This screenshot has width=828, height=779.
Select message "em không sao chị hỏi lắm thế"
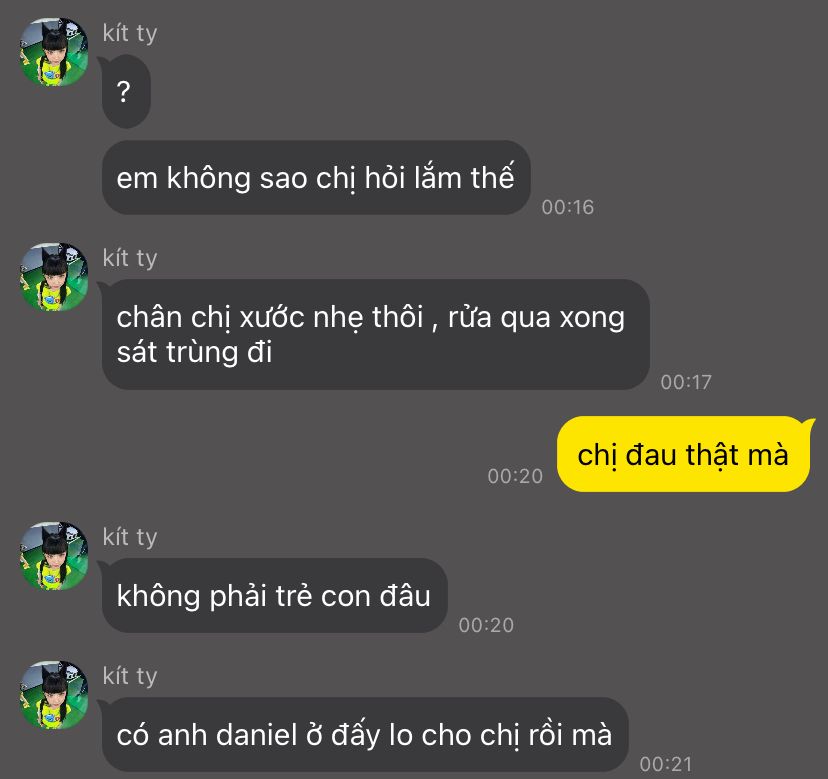316,177
